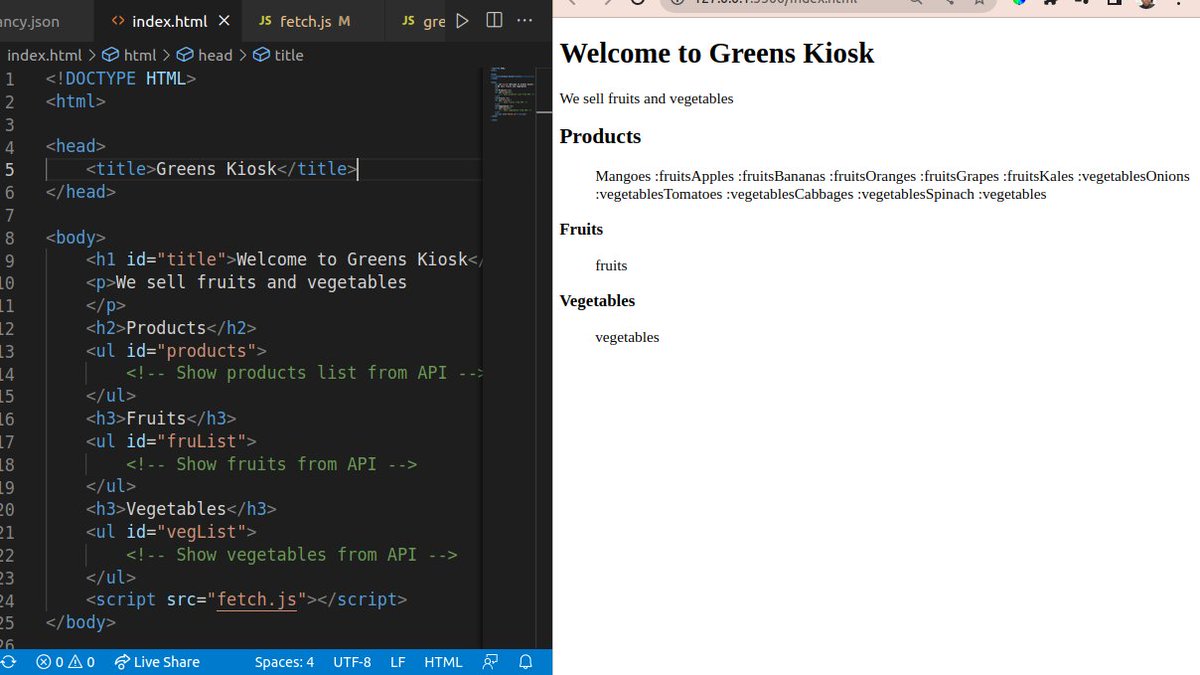Click the index.html breadcrumb
Viewport: 1200px width, 675px height.
click(44, 55)
